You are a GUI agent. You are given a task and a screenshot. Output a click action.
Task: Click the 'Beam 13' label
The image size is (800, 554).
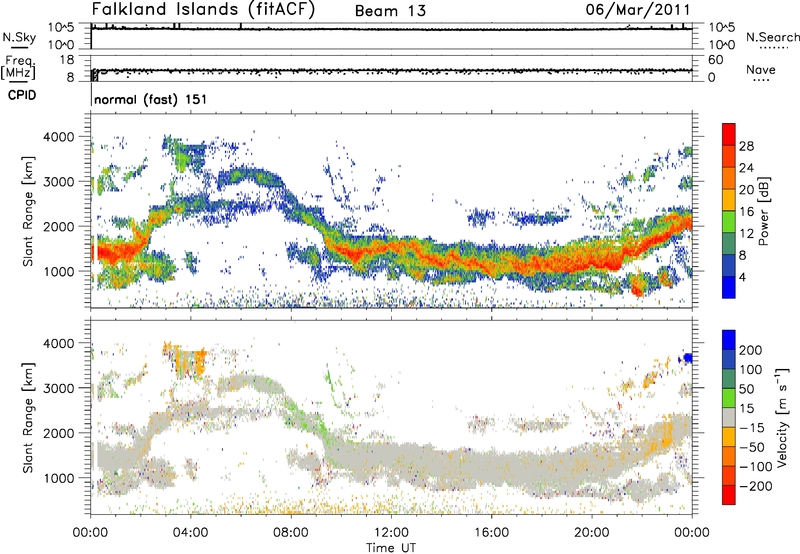pos(390,11)
